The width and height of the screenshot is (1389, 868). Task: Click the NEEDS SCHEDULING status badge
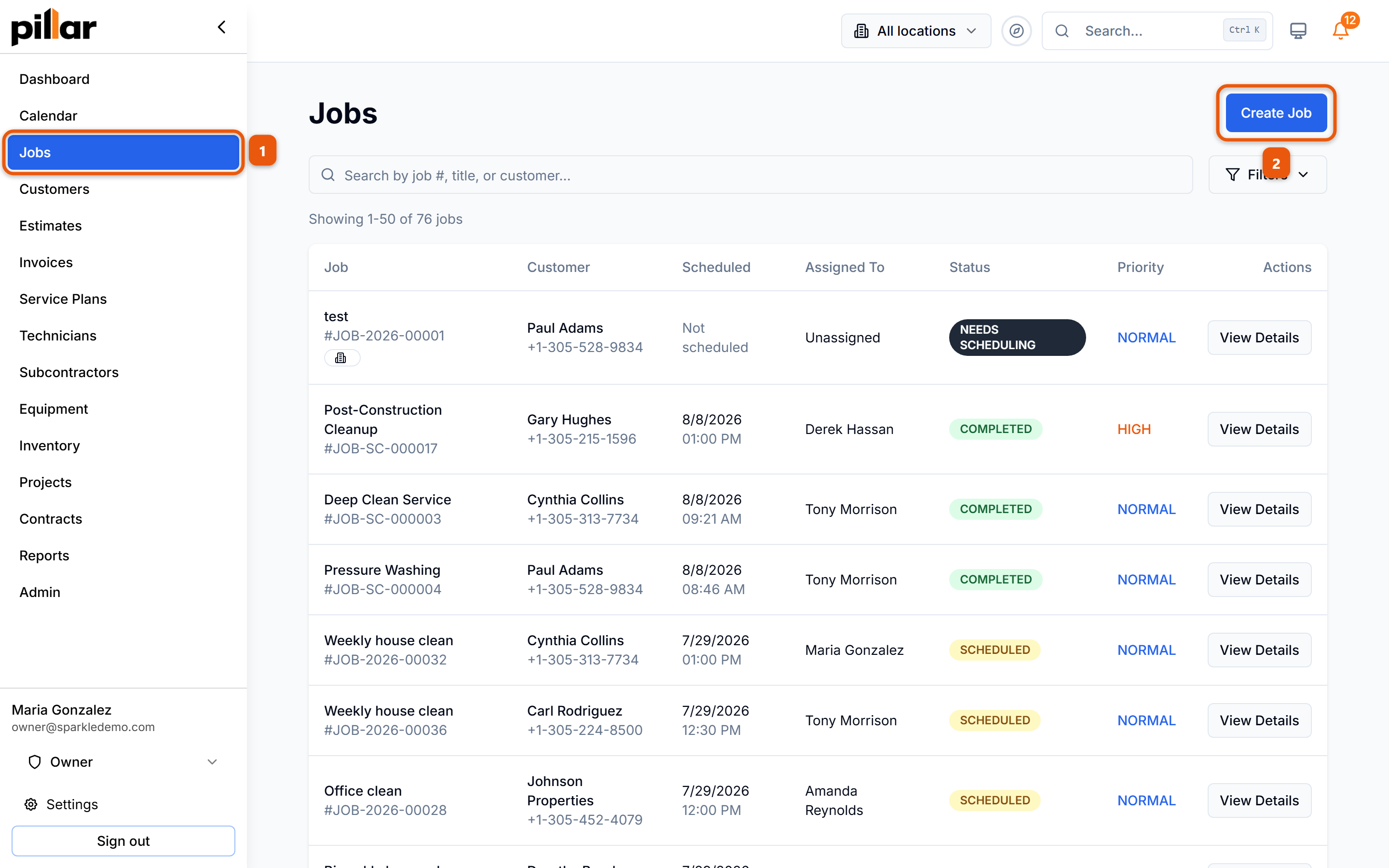[x=1017, y=338]
